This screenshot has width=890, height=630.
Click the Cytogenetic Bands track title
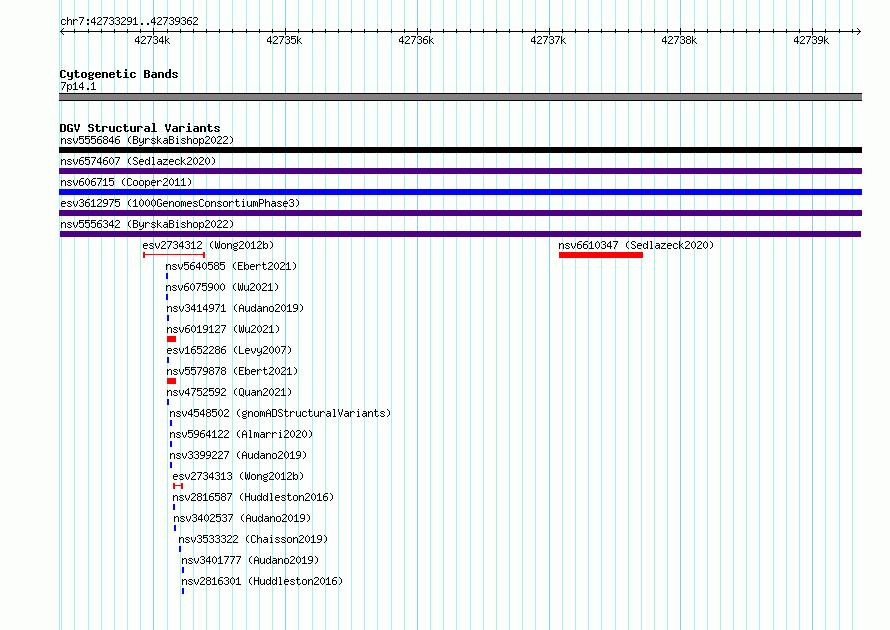coord(119,74)
